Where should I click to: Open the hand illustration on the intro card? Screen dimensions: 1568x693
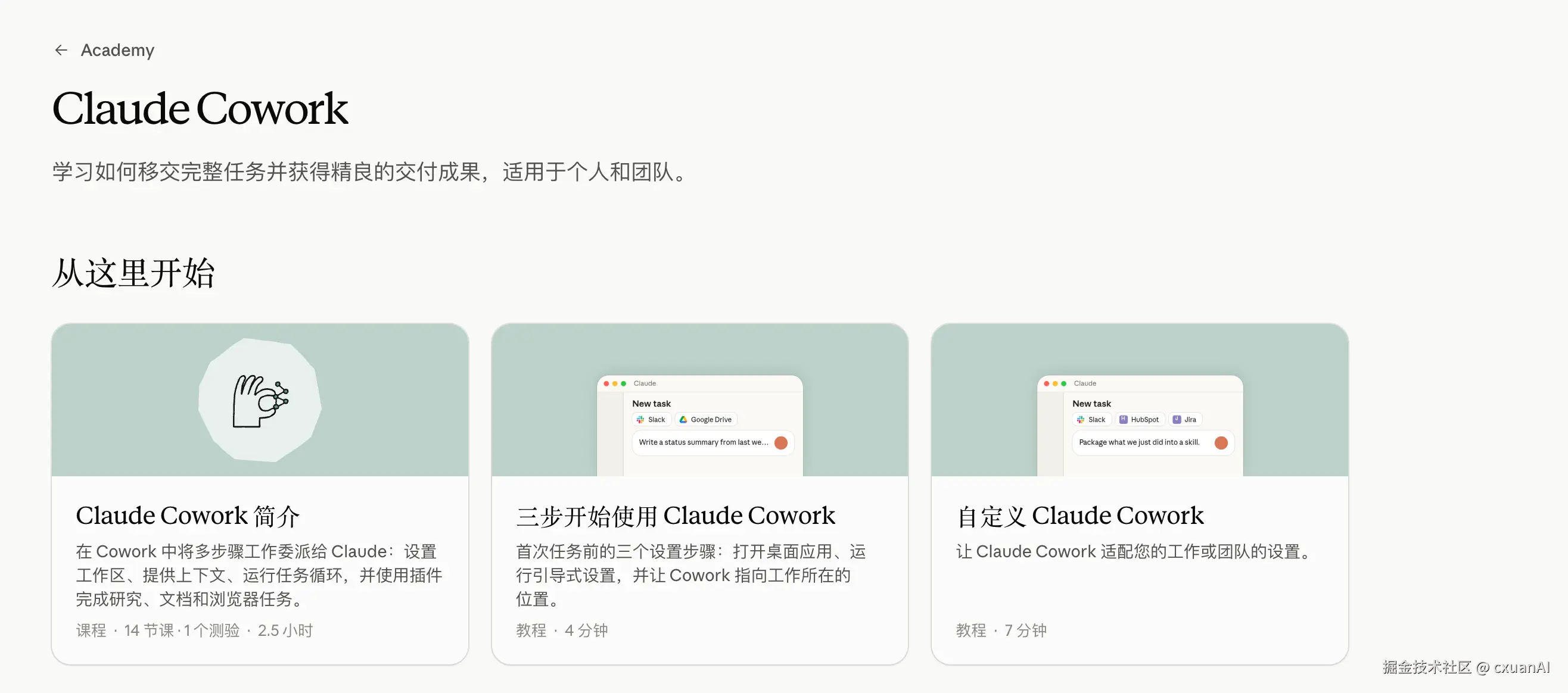260,400
